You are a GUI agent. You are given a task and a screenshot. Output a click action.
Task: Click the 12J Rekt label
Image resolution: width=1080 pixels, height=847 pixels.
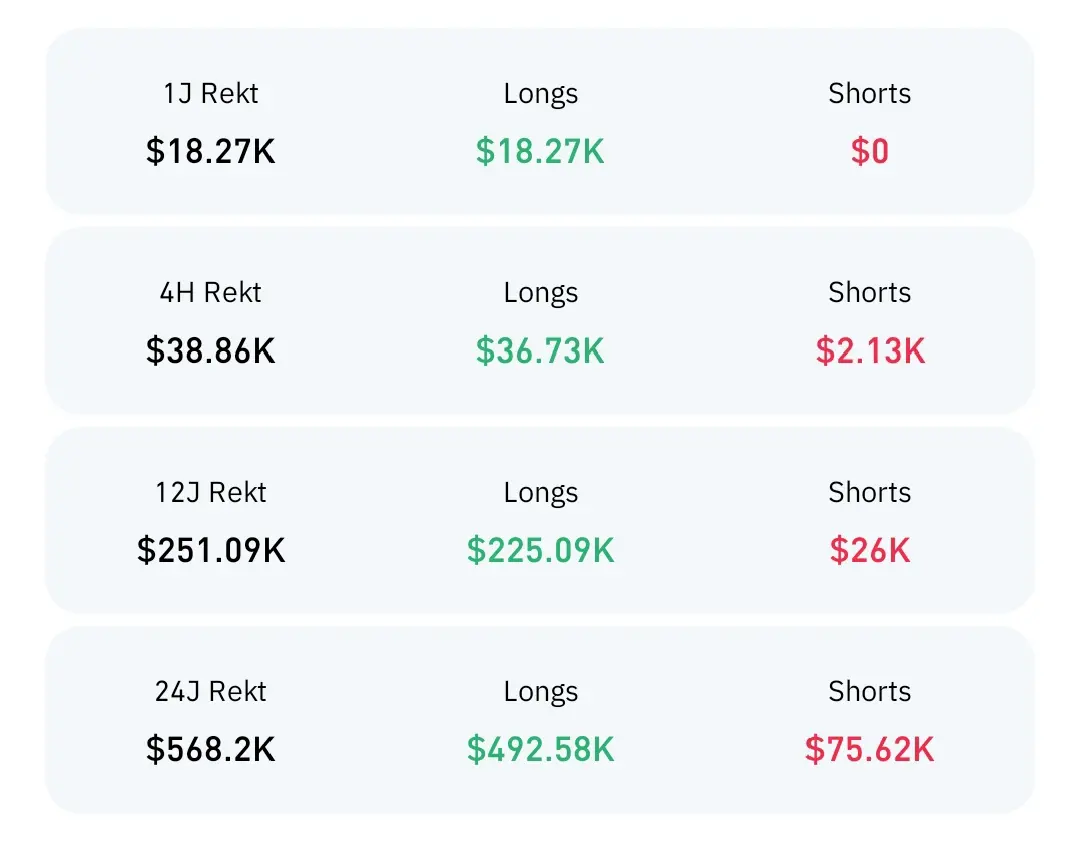(211, 493)
